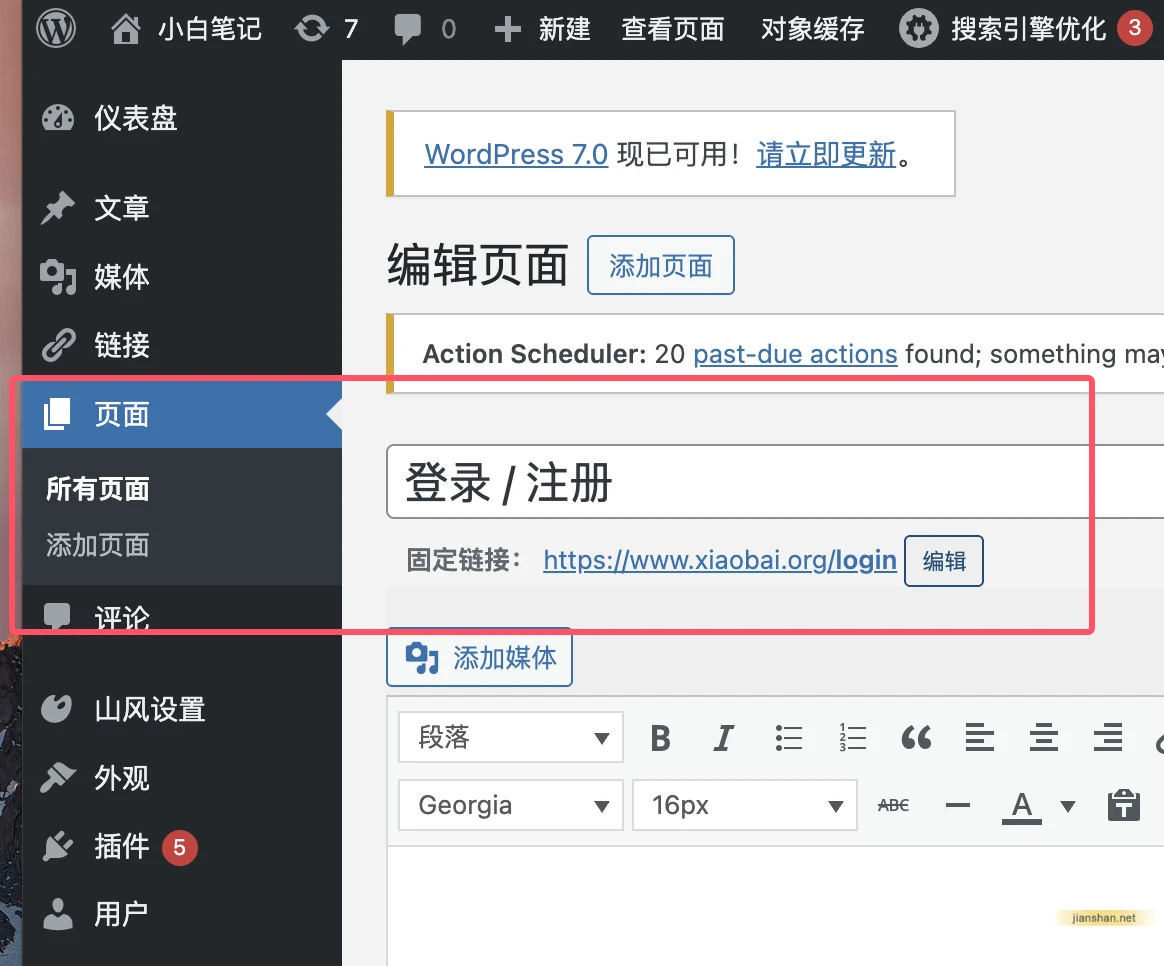Open the 媒体 sidebar menu

click(x=122, y=277)
